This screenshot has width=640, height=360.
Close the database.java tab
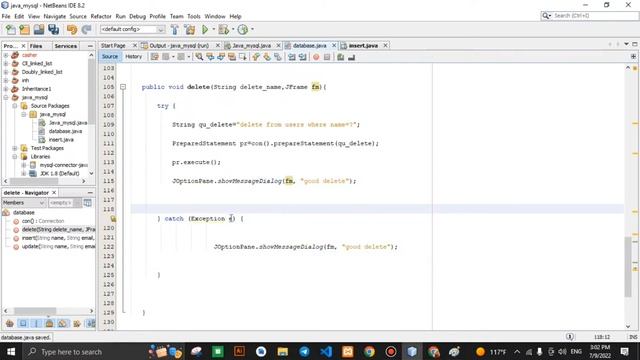334,46
